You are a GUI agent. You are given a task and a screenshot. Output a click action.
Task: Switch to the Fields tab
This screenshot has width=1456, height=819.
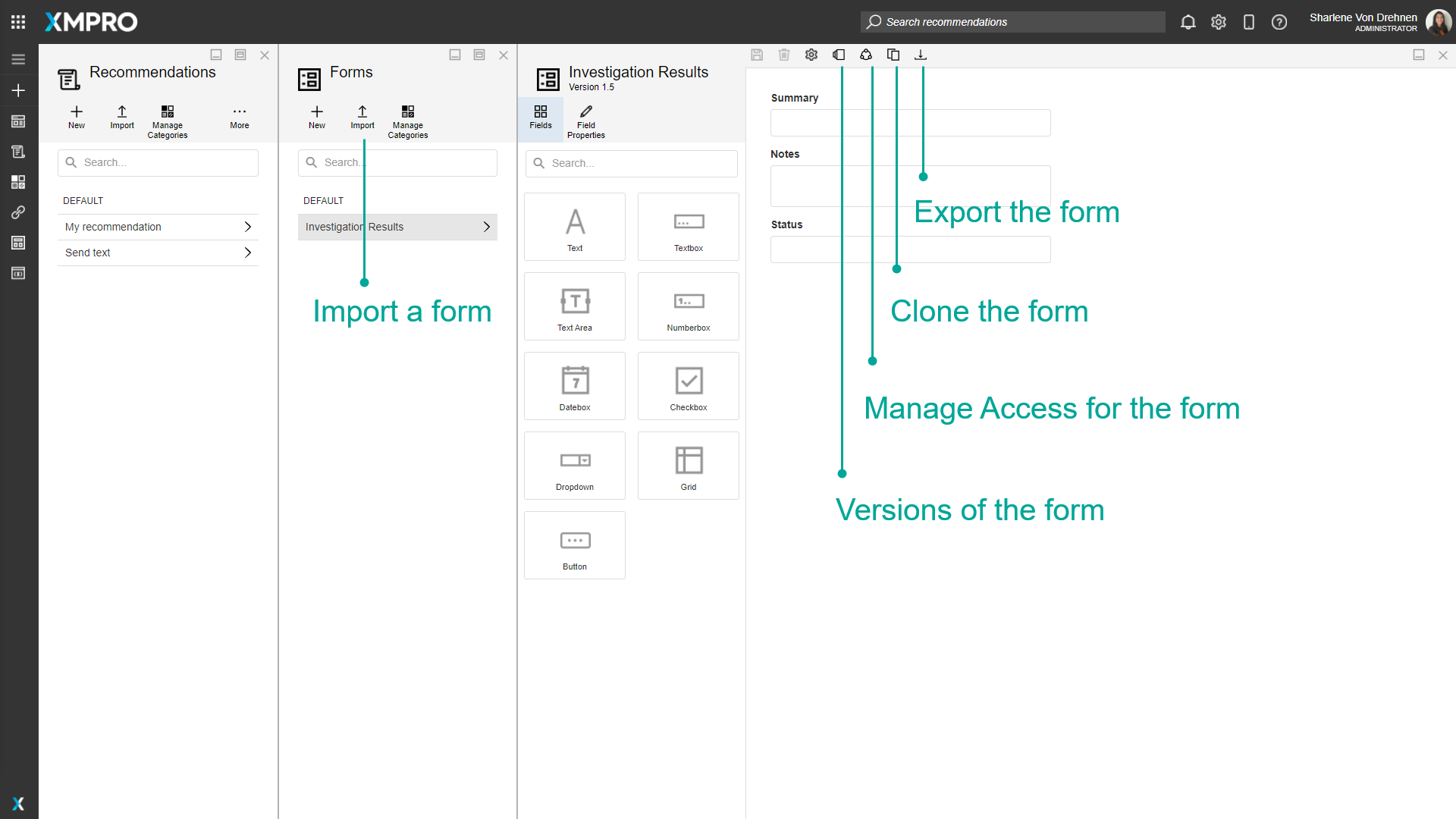coord(540,119)
